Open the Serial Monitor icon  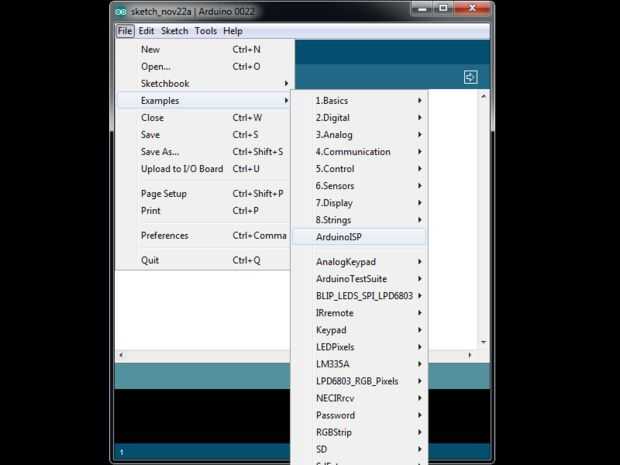(470, 77)
